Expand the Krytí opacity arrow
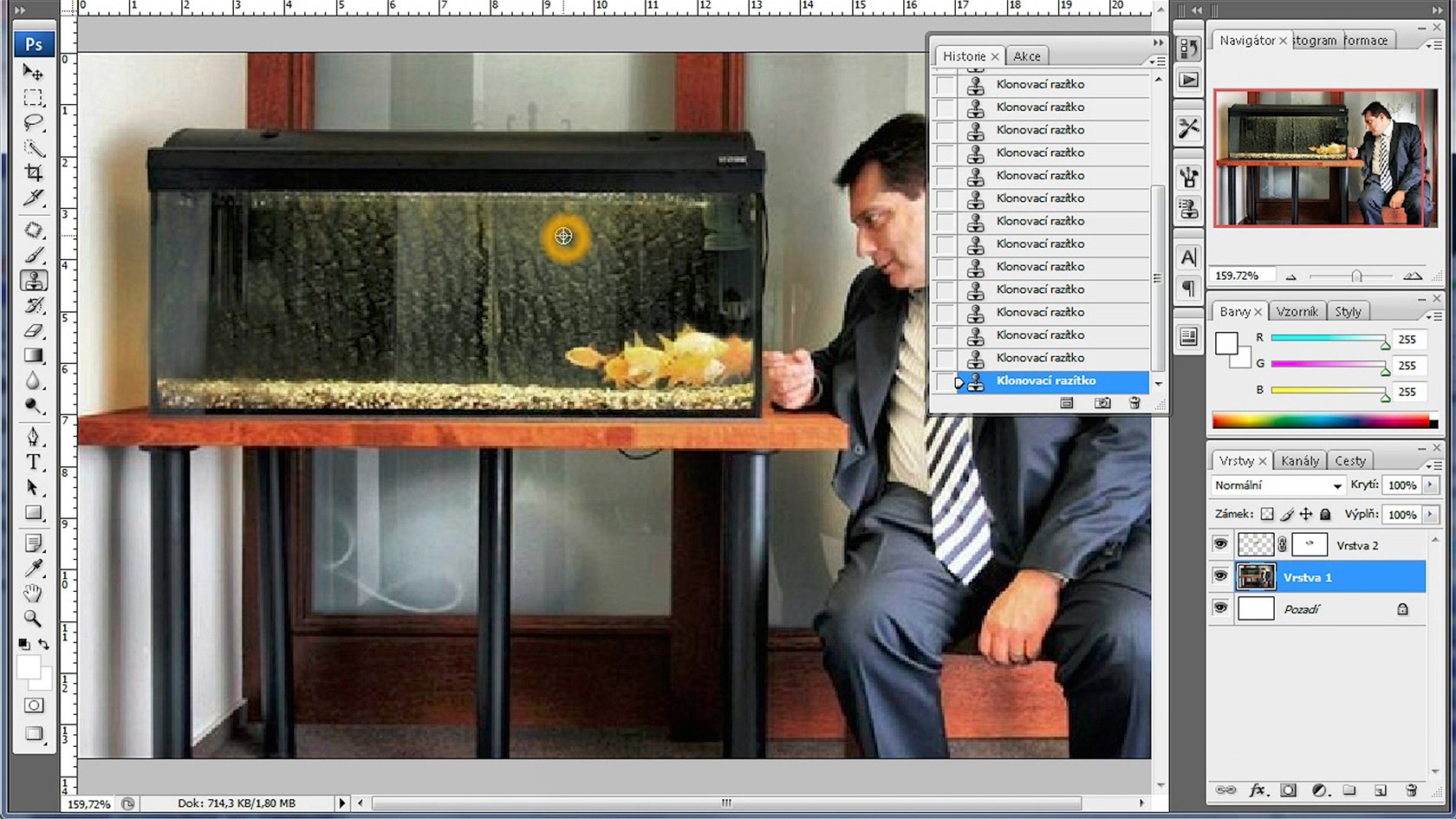Screen dimensions: 1456x819 [x=1430, y=485]
